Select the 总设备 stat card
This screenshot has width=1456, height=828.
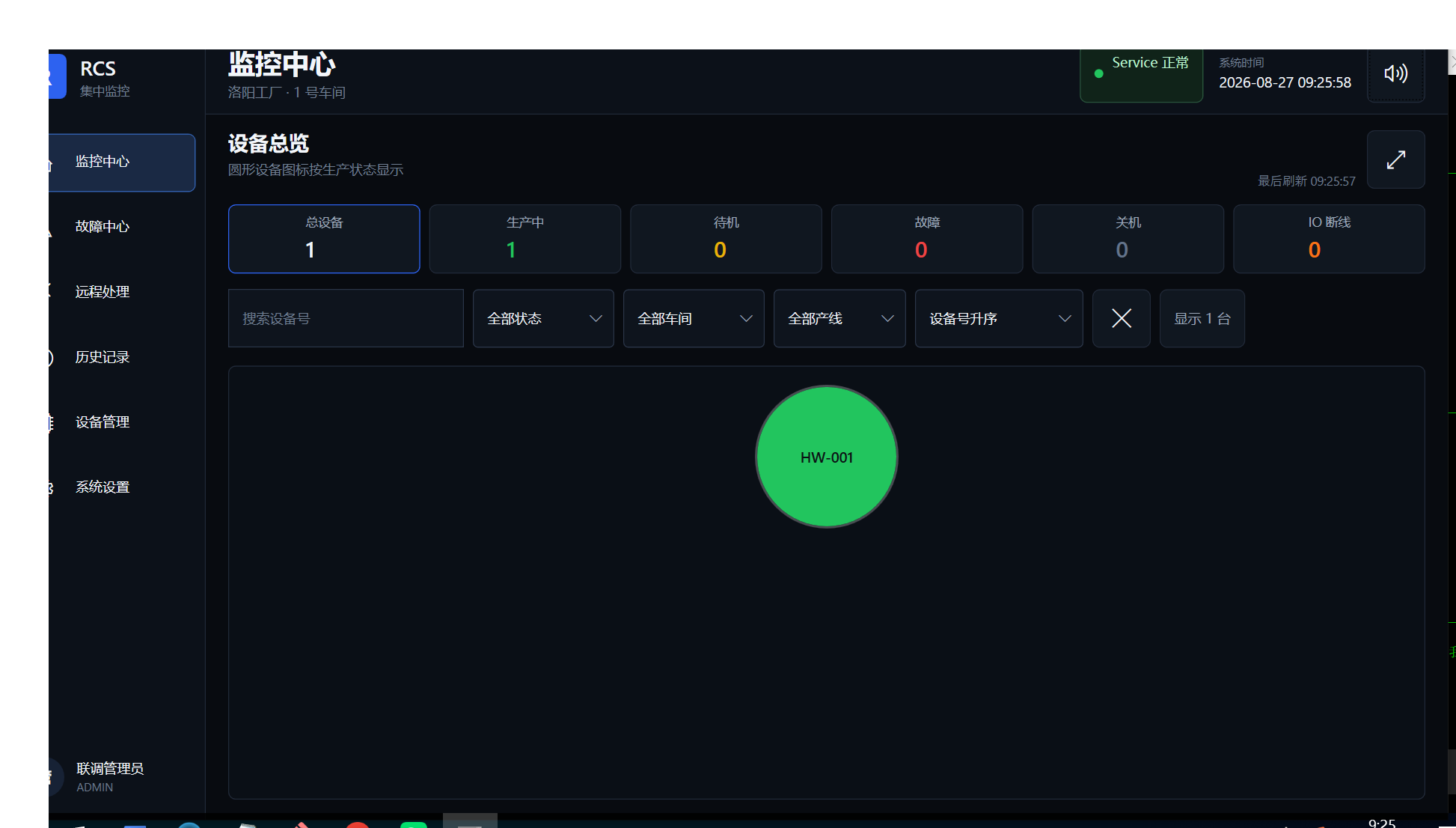click(x=324, y=239)
